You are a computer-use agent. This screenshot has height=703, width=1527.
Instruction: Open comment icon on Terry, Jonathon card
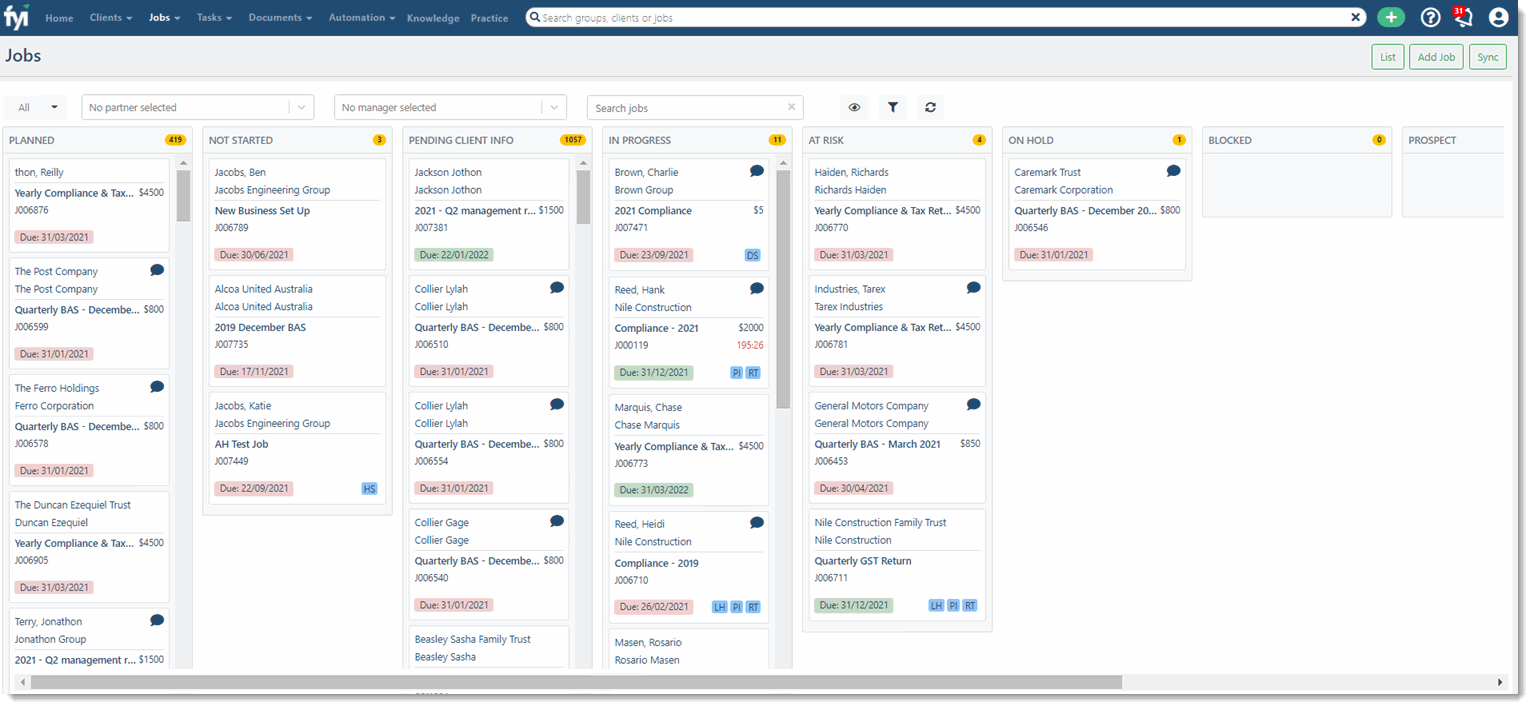click(x=157, y=621)
